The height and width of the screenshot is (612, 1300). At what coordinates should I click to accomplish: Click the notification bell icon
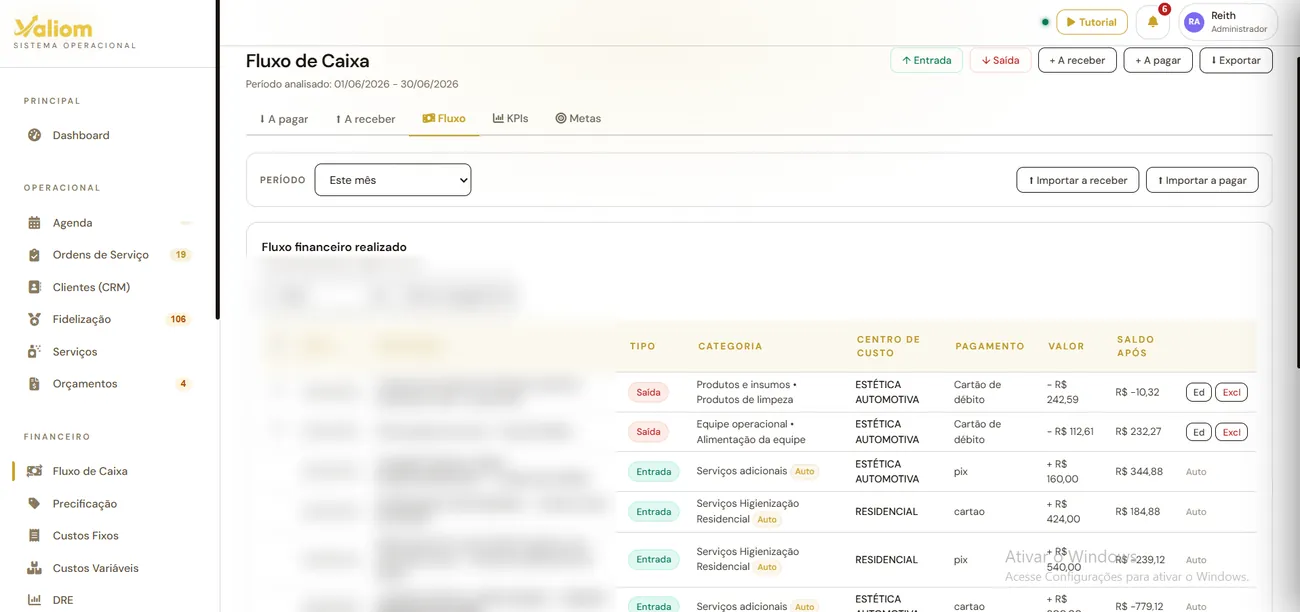point(1152,22)
